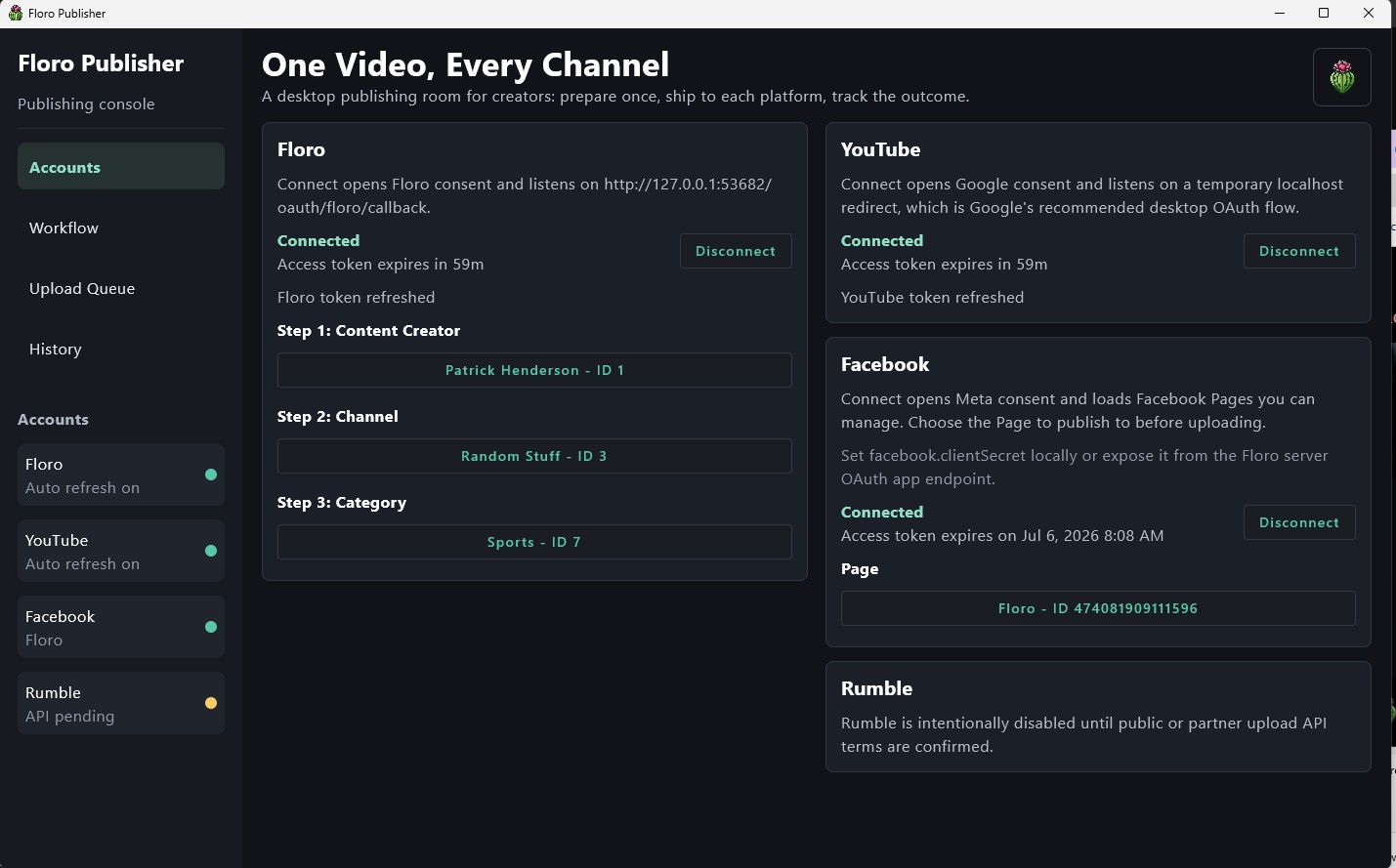The width and height of the screenshot is (1396, 868).
Task: Open Facebook Page selector Floro - ID 474081909111596
Action: pyautogui.click(x=1098, y=608)
